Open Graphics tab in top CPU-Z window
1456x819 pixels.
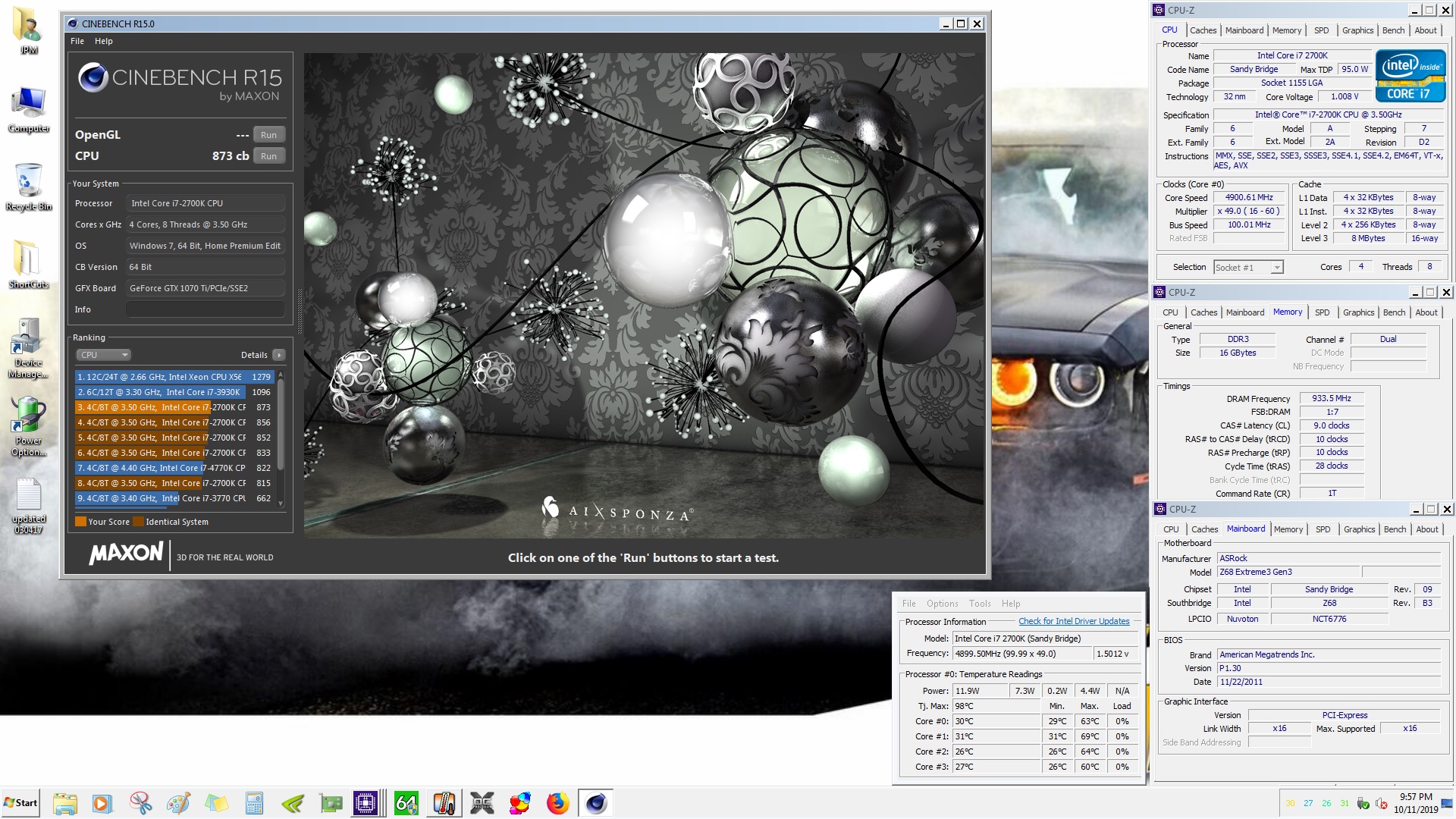1357,30
